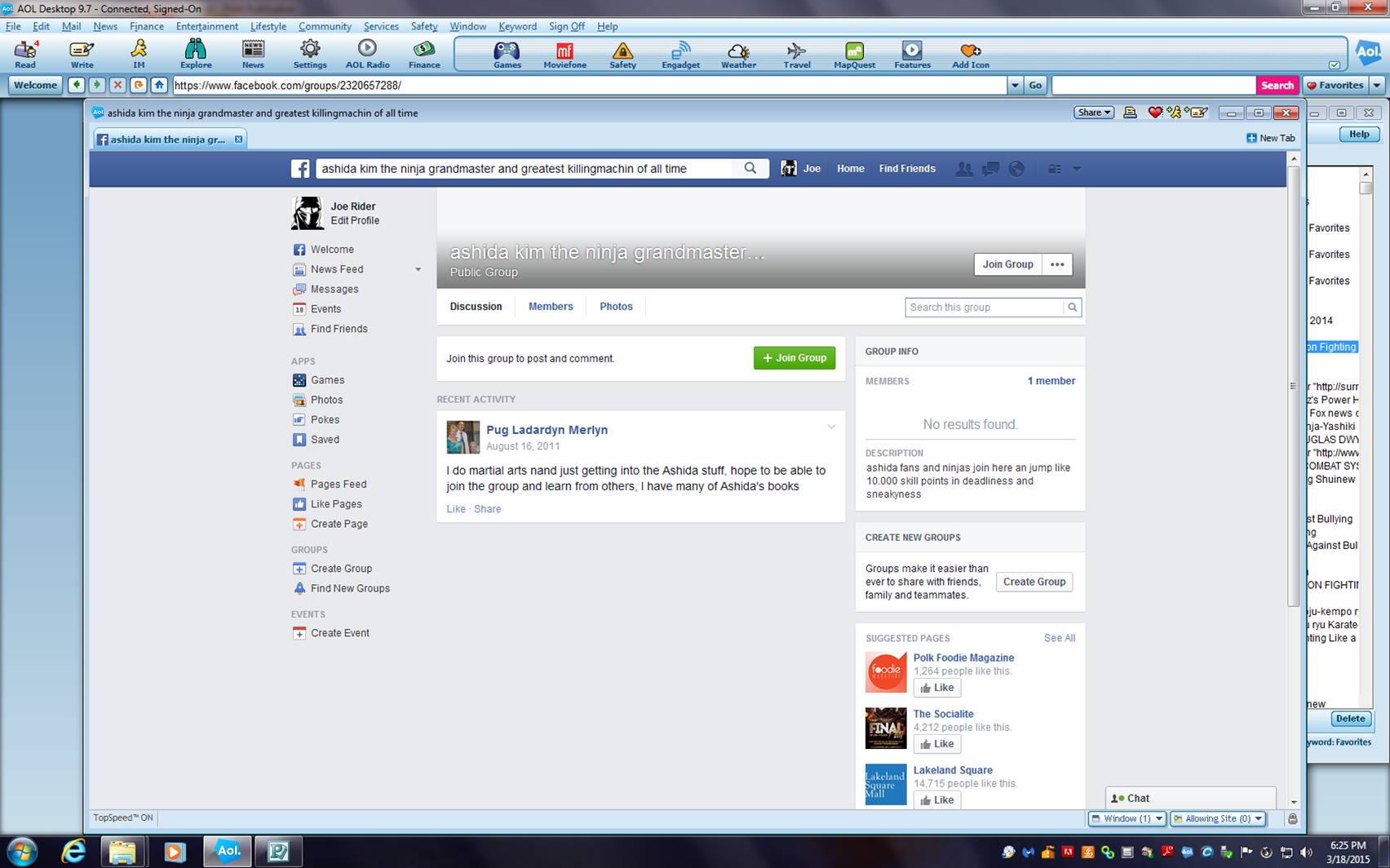Screen dimensions: 1390x868
Task: Expand the Favorites dropdown arrow
Action: (x=1377, y=85)
